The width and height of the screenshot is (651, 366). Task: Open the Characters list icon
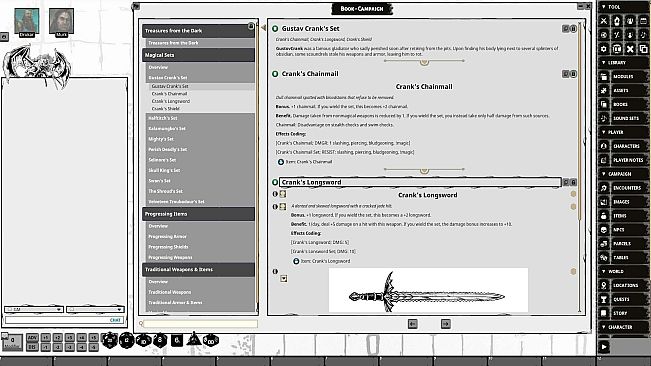(604, 146)
